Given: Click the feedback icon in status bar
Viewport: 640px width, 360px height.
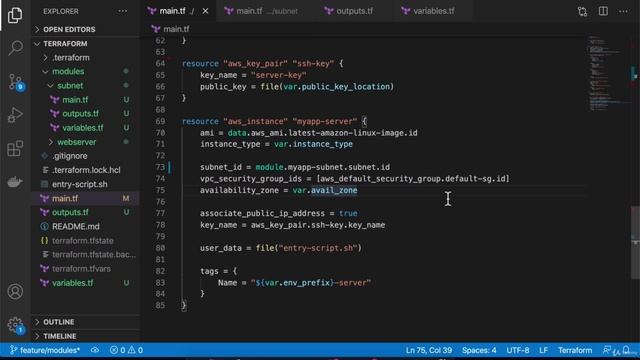Looking at the screenshot, I should (607, 350).
